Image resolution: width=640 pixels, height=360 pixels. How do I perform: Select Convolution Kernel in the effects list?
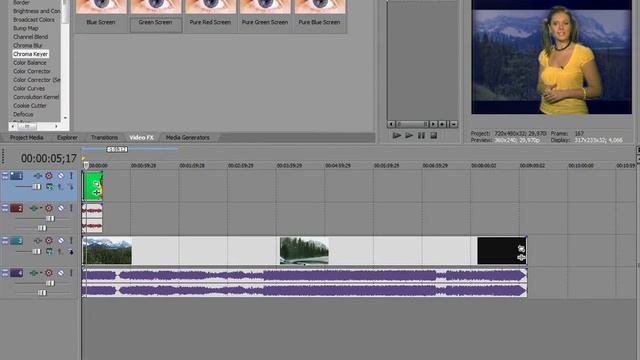[36, 97]
